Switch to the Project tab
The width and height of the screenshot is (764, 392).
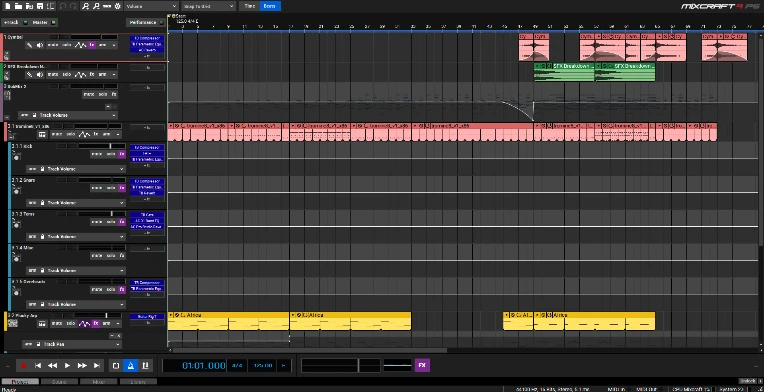(19, 382)
